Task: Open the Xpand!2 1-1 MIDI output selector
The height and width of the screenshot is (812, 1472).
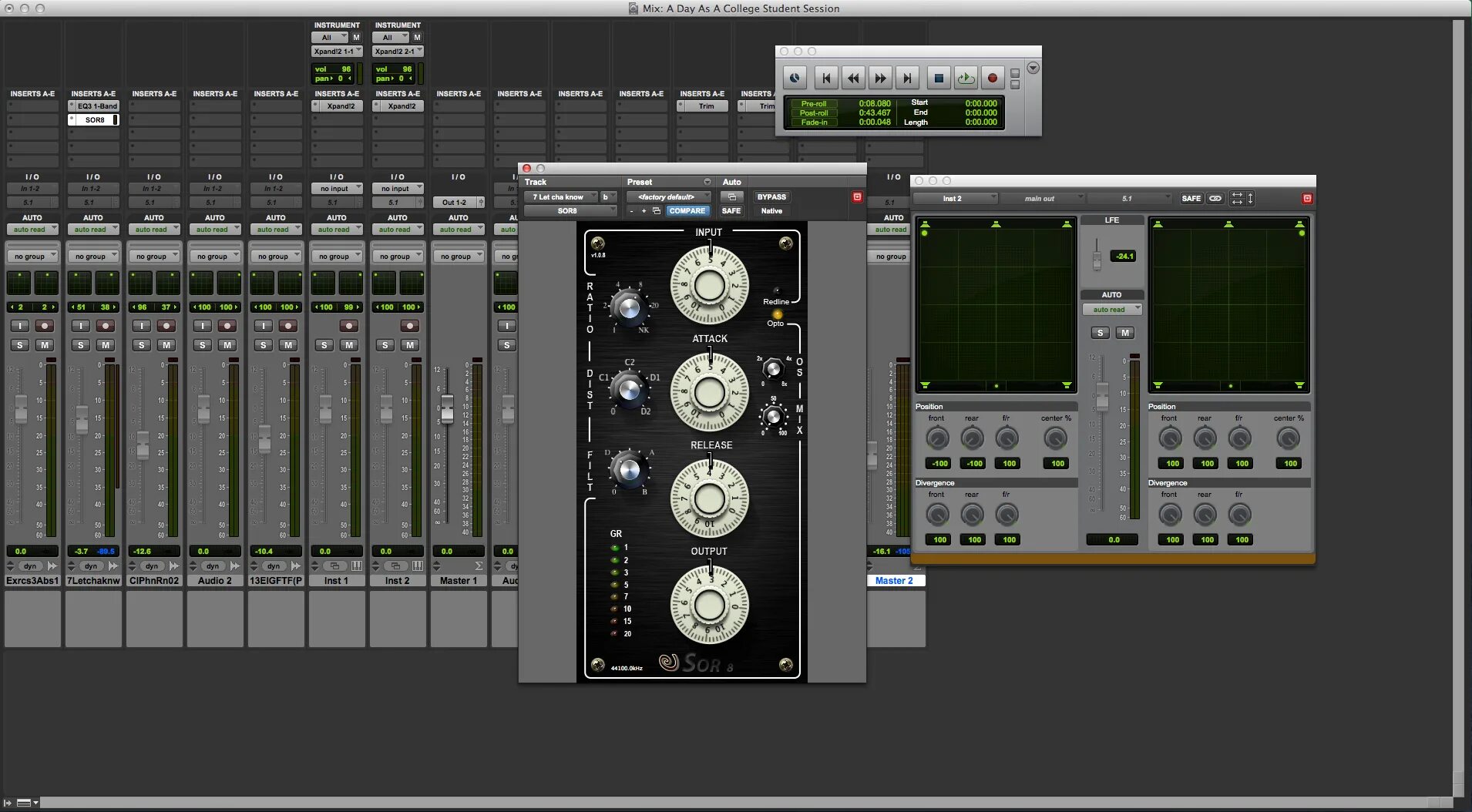Action: pos(337,52)
